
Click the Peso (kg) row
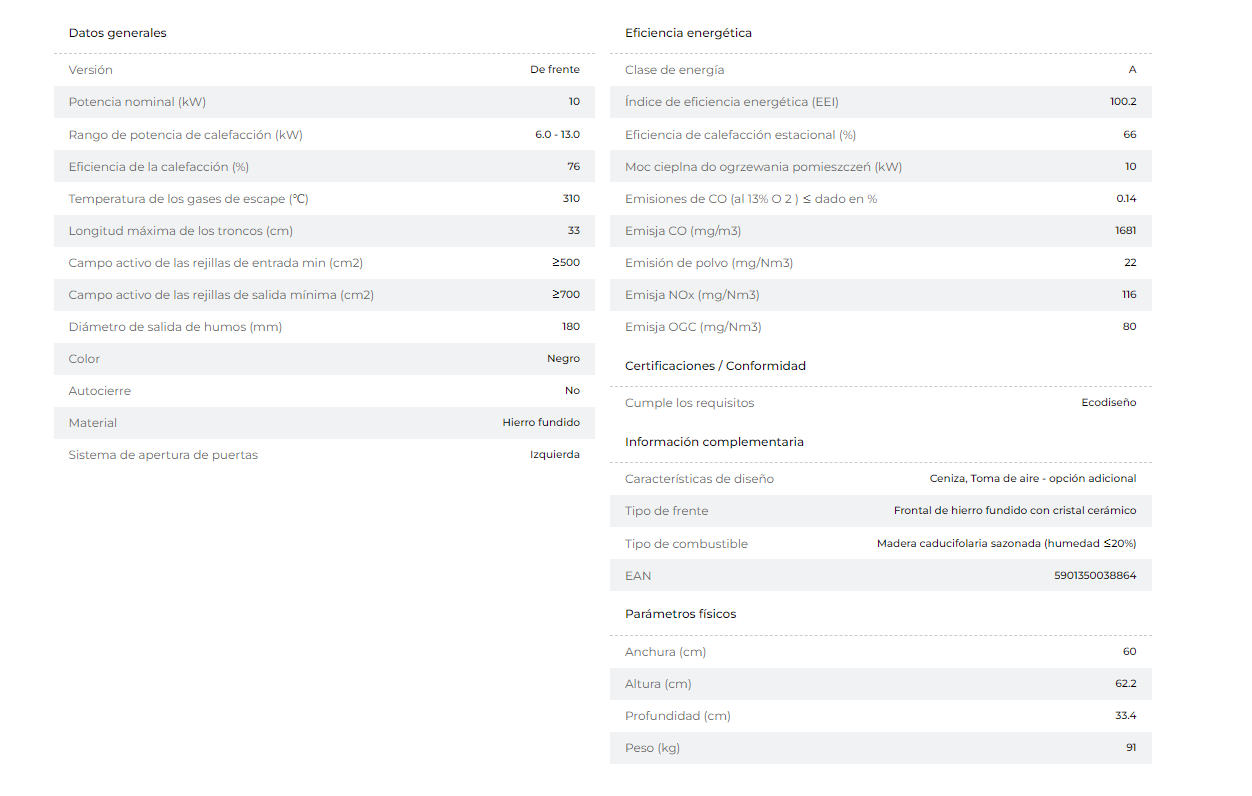[881, 748]
